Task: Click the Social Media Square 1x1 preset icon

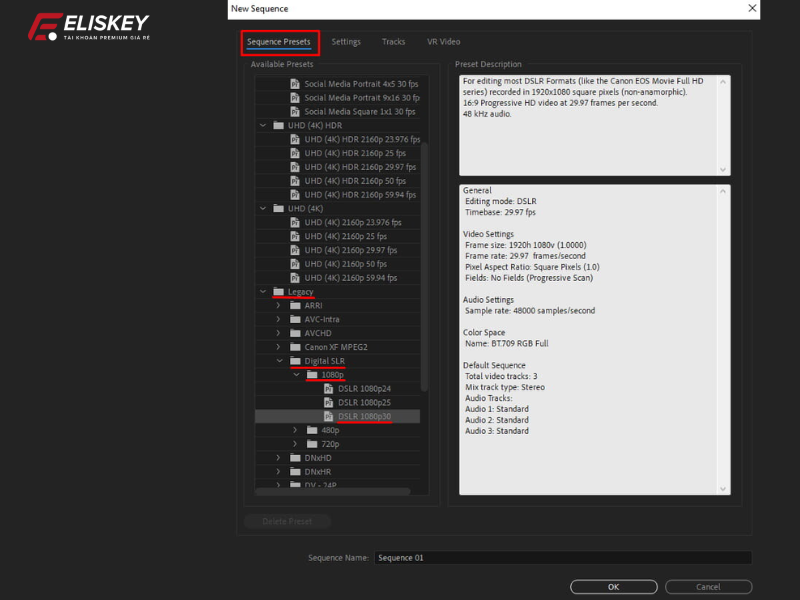Action: pyautogui.click(x=295, y=111)
